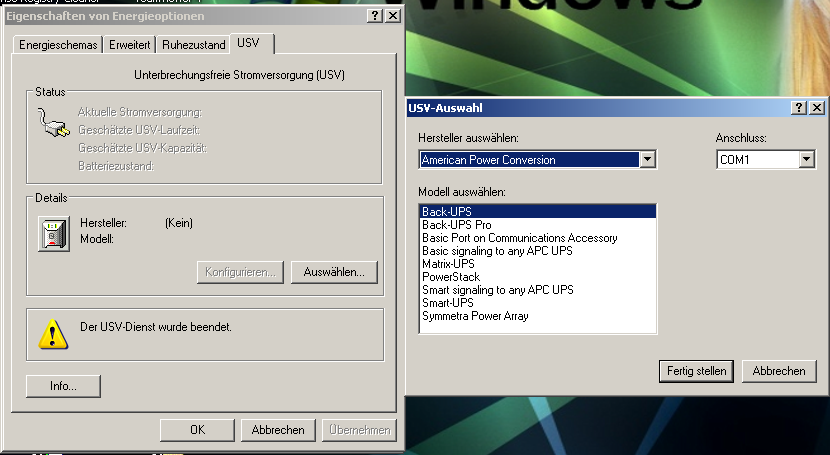Click help question mark in USV-Auswahl dialog
Screen dimensions: 830x455
pyautogui.click(x=799, y=108)
